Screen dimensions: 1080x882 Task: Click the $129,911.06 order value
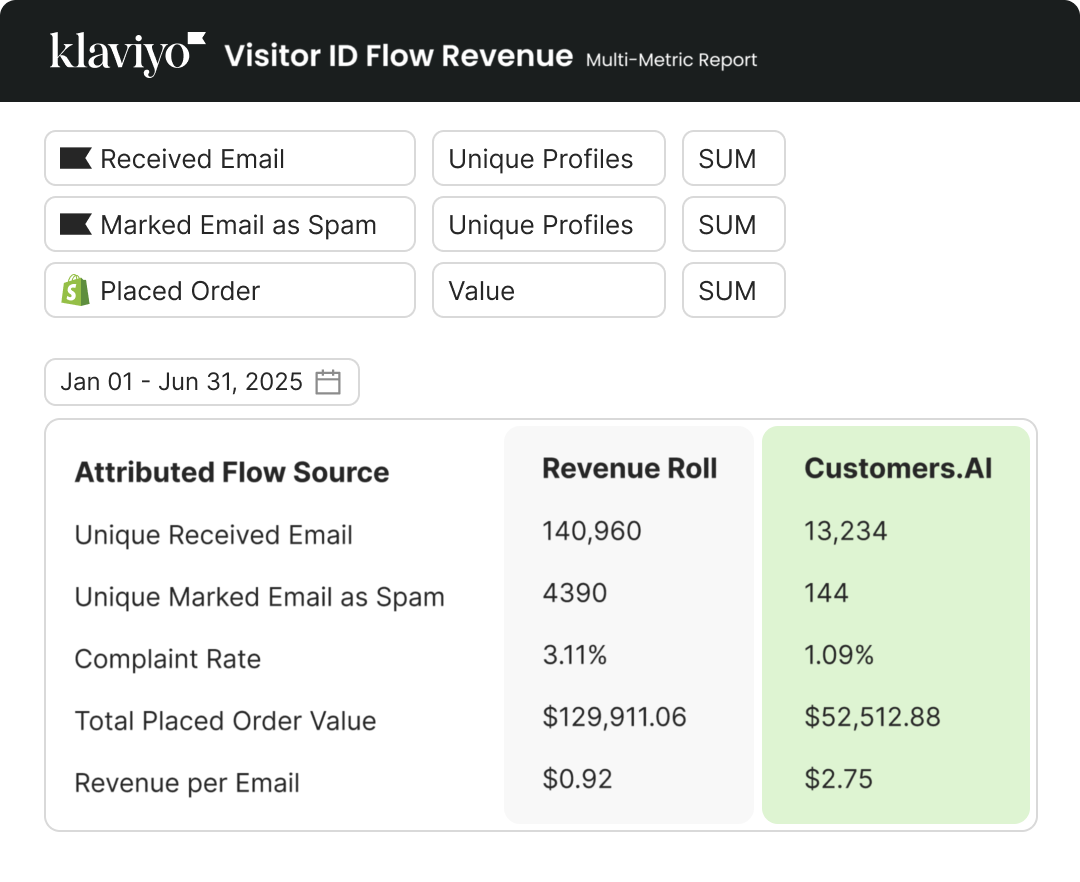(x=614, y=717)
